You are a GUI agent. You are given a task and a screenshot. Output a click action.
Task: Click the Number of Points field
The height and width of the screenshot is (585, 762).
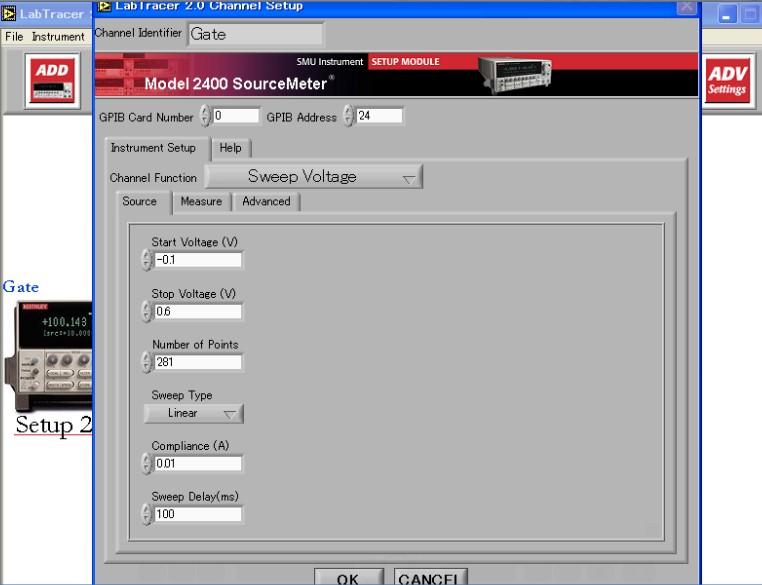click(198, 362)
